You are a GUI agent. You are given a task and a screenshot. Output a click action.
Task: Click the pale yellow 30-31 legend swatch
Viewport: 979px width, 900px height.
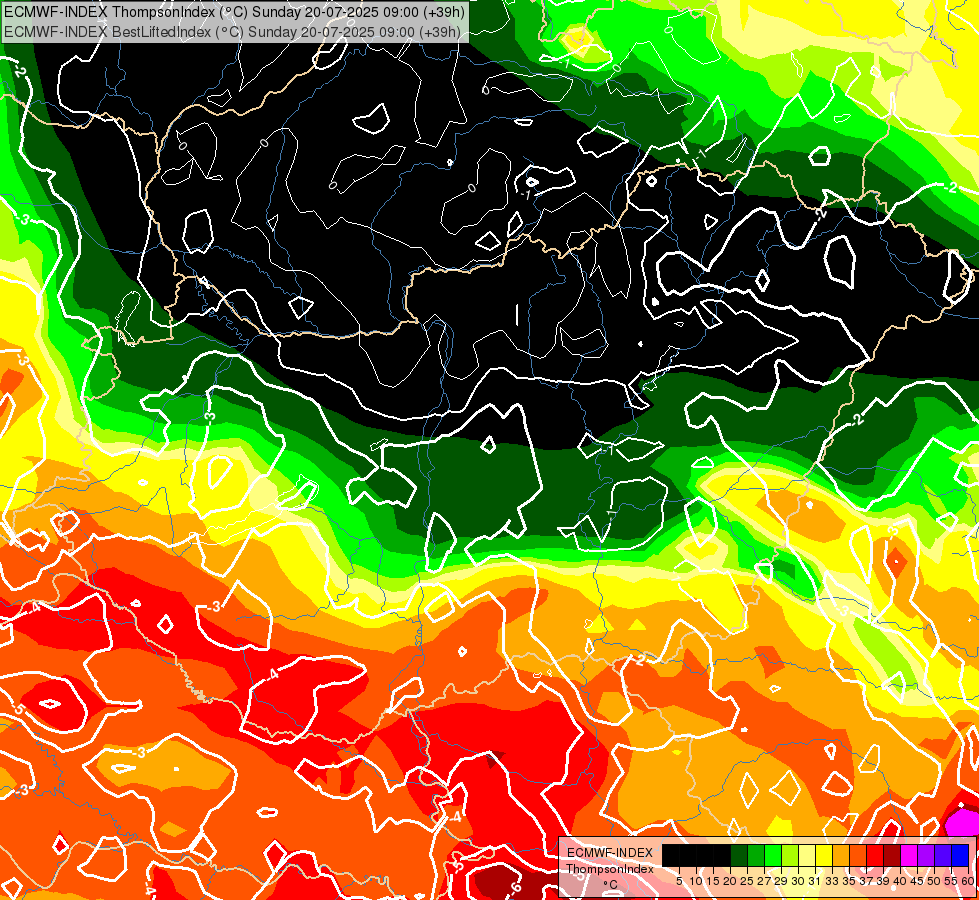click(x=807, y=855)
